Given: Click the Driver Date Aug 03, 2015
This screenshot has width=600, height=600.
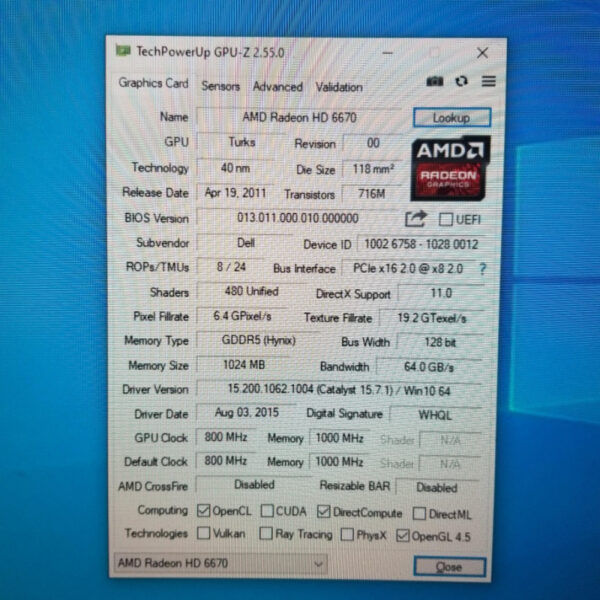Looking at the screenshot, I should click(x=246, y=412).
